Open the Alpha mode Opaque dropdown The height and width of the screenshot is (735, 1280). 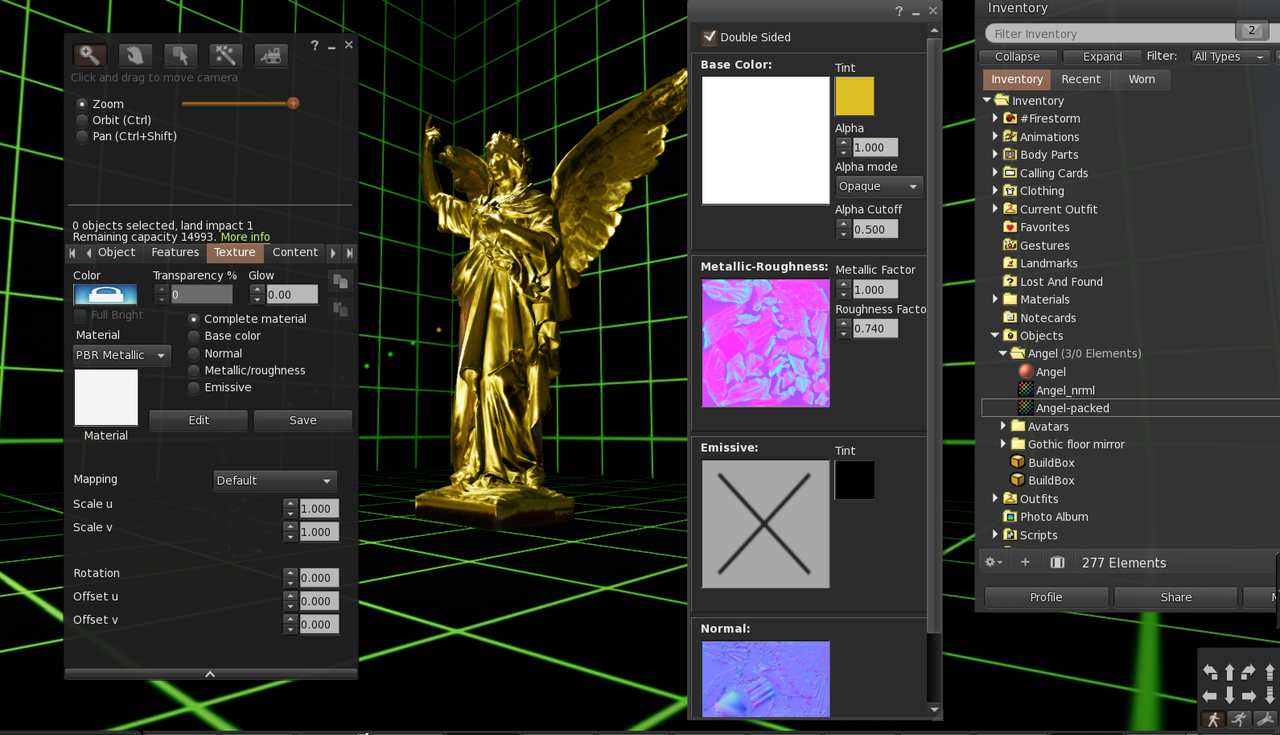[x=878, y=186]
